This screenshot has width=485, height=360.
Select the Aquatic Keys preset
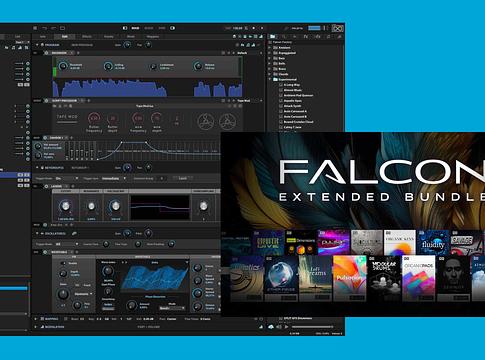[293, 101]
